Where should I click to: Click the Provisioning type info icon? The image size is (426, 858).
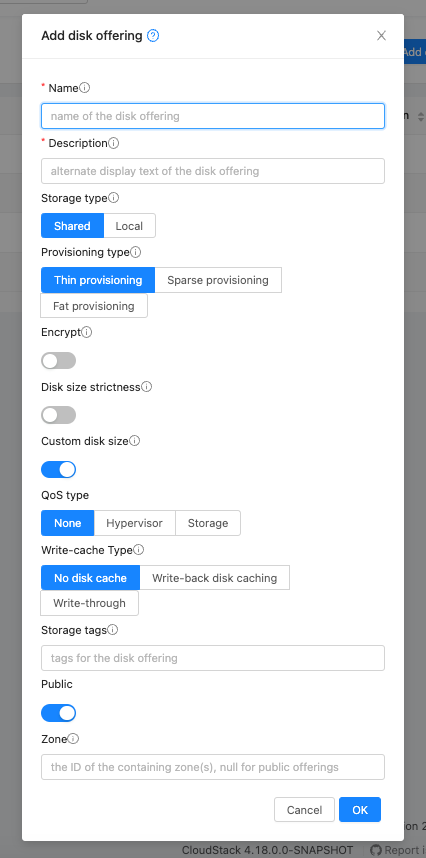pyautogui.click(x=136, y=252)
